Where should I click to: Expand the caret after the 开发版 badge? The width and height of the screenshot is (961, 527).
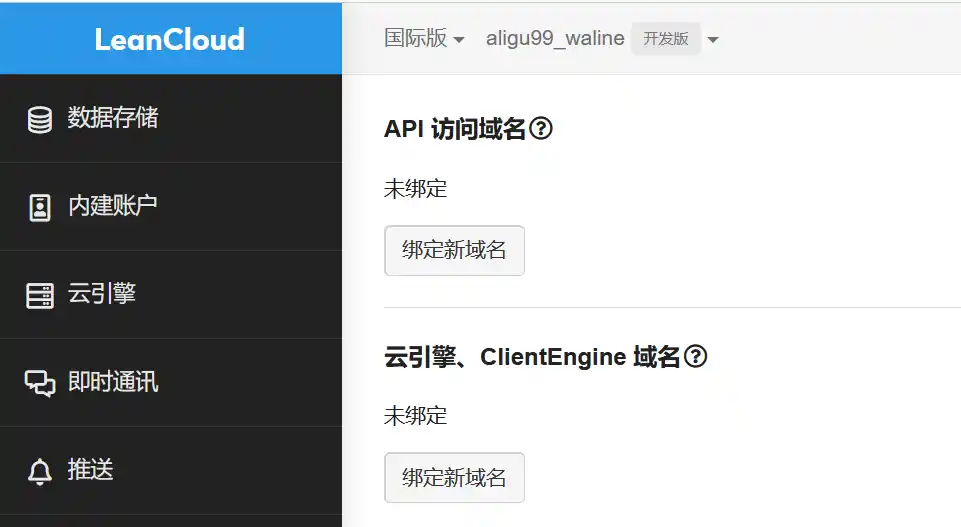point(713,40)
